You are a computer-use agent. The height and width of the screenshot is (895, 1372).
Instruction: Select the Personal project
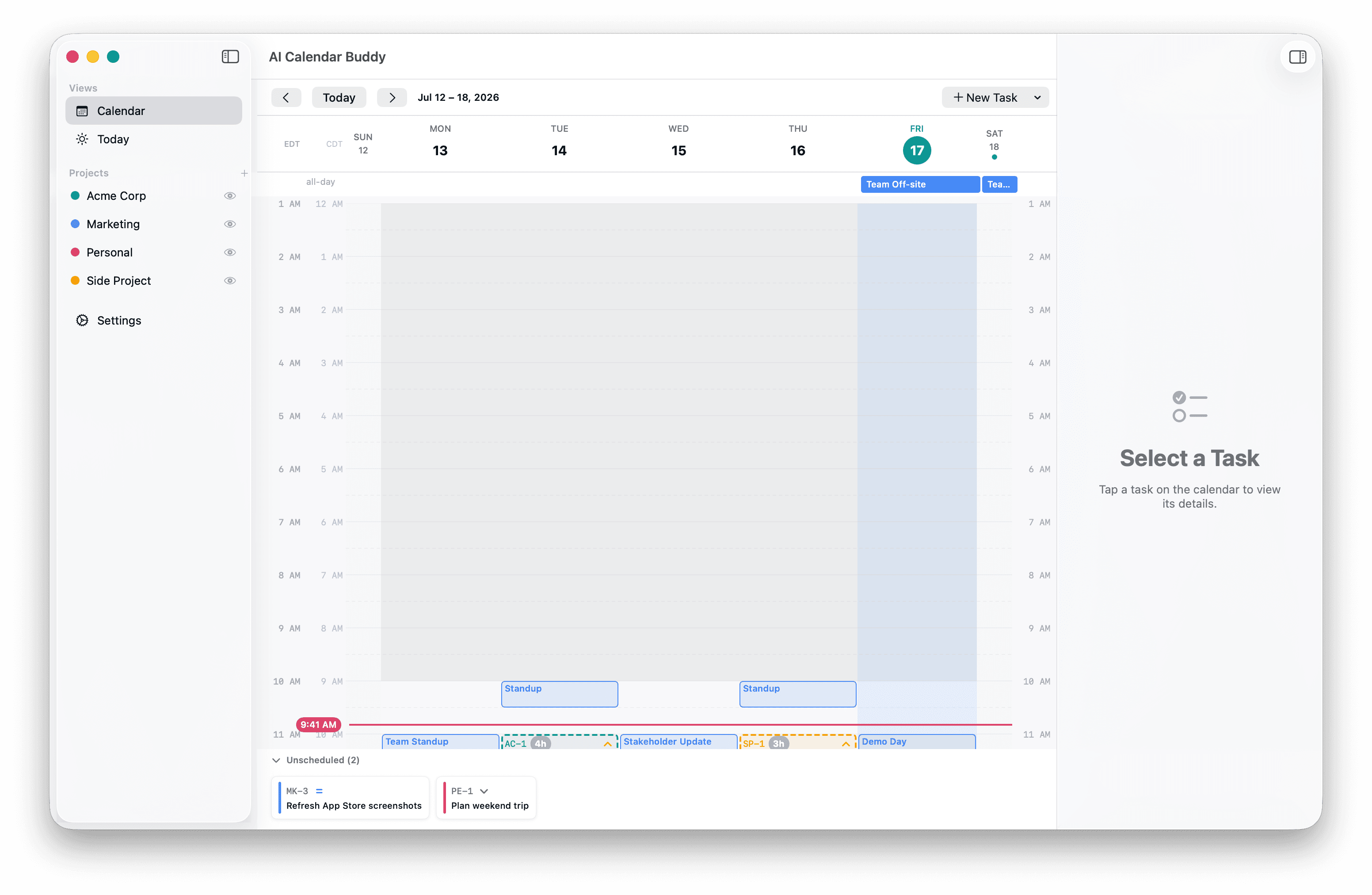click(x=153, y=252)
